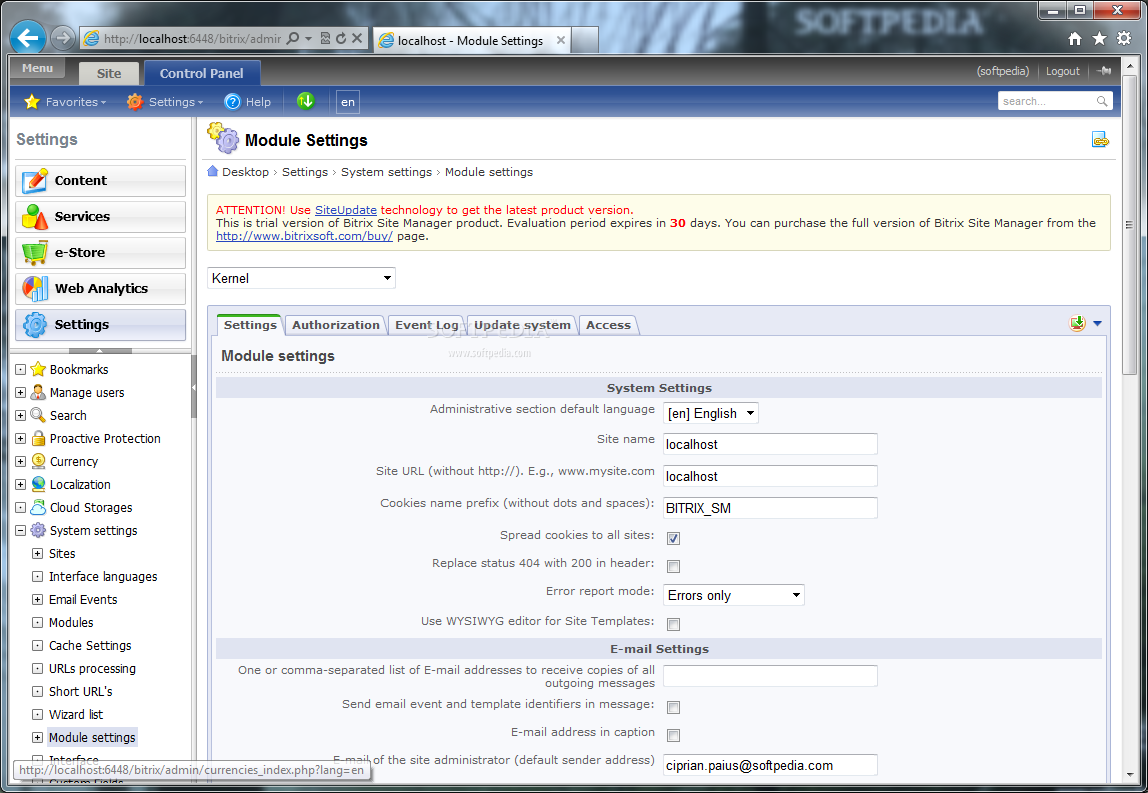Click the Logout link
1148x793 pixels.
pyautogui.click(x=1062, y=71)
